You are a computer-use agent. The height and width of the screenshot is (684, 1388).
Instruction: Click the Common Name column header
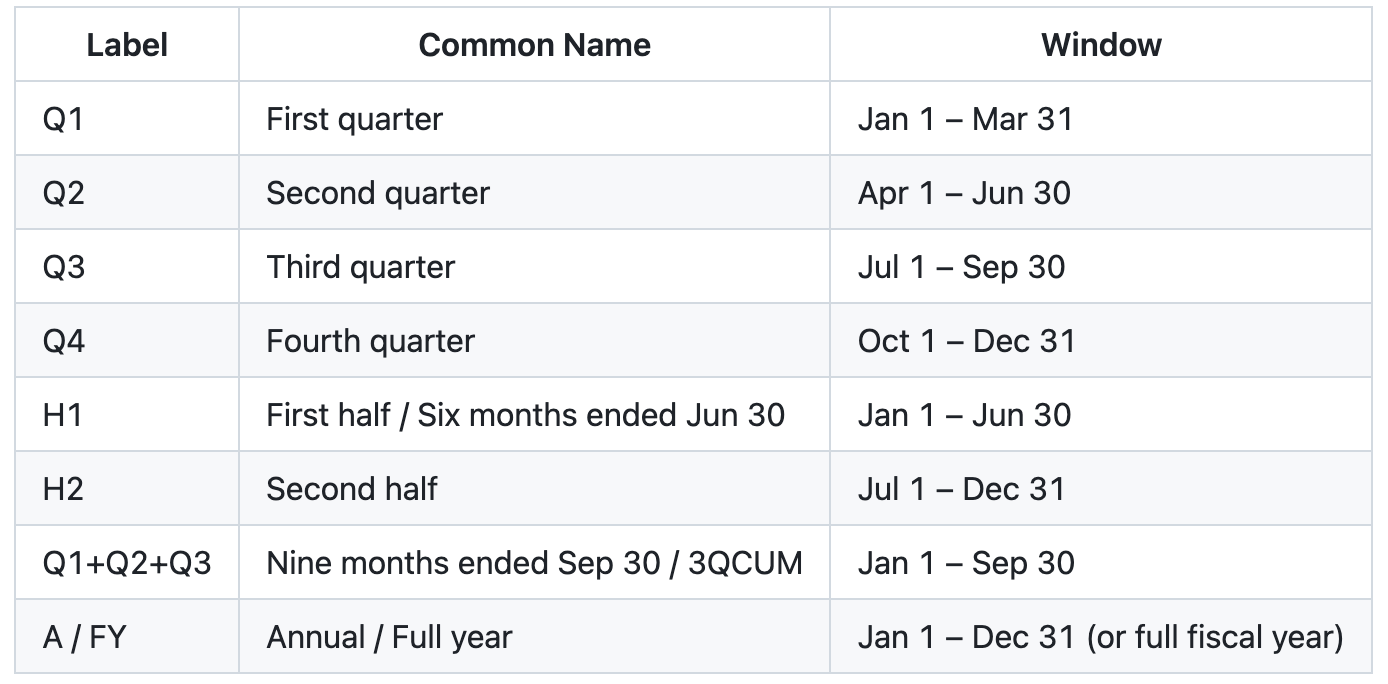(534, 45)
